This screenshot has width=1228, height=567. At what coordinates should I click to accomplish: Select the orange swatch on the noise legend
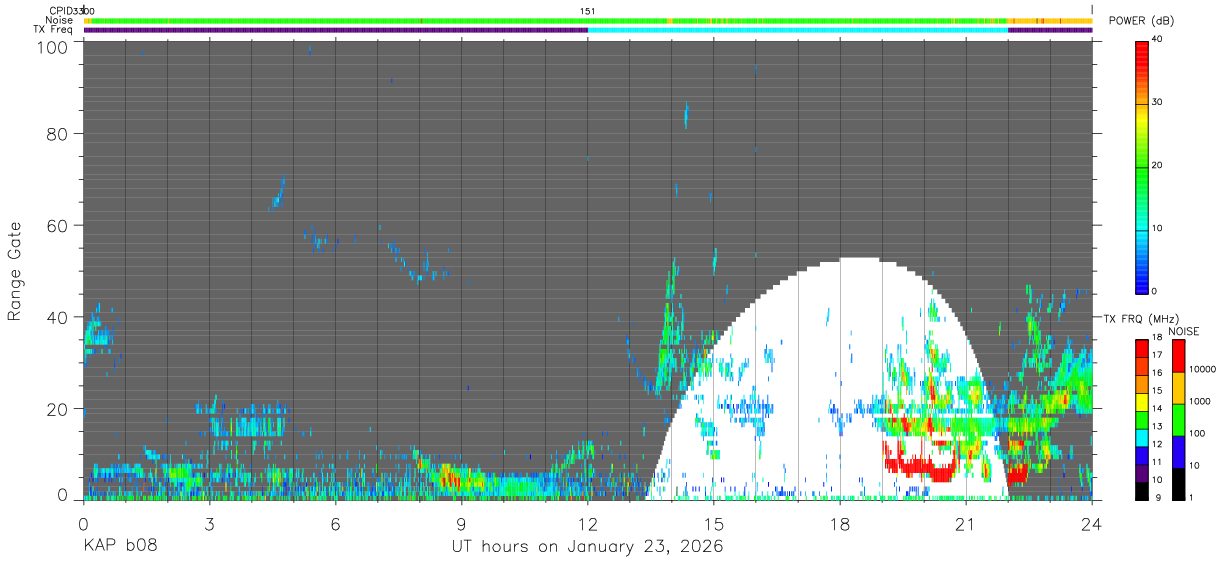tap(1179, 388)
